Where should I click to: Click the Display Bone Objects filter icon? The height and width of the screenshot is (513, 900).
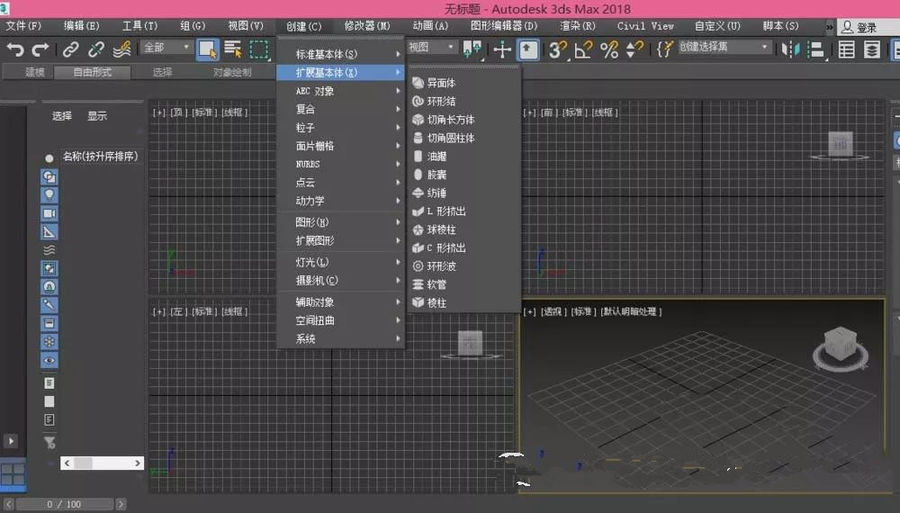(49, 305)
